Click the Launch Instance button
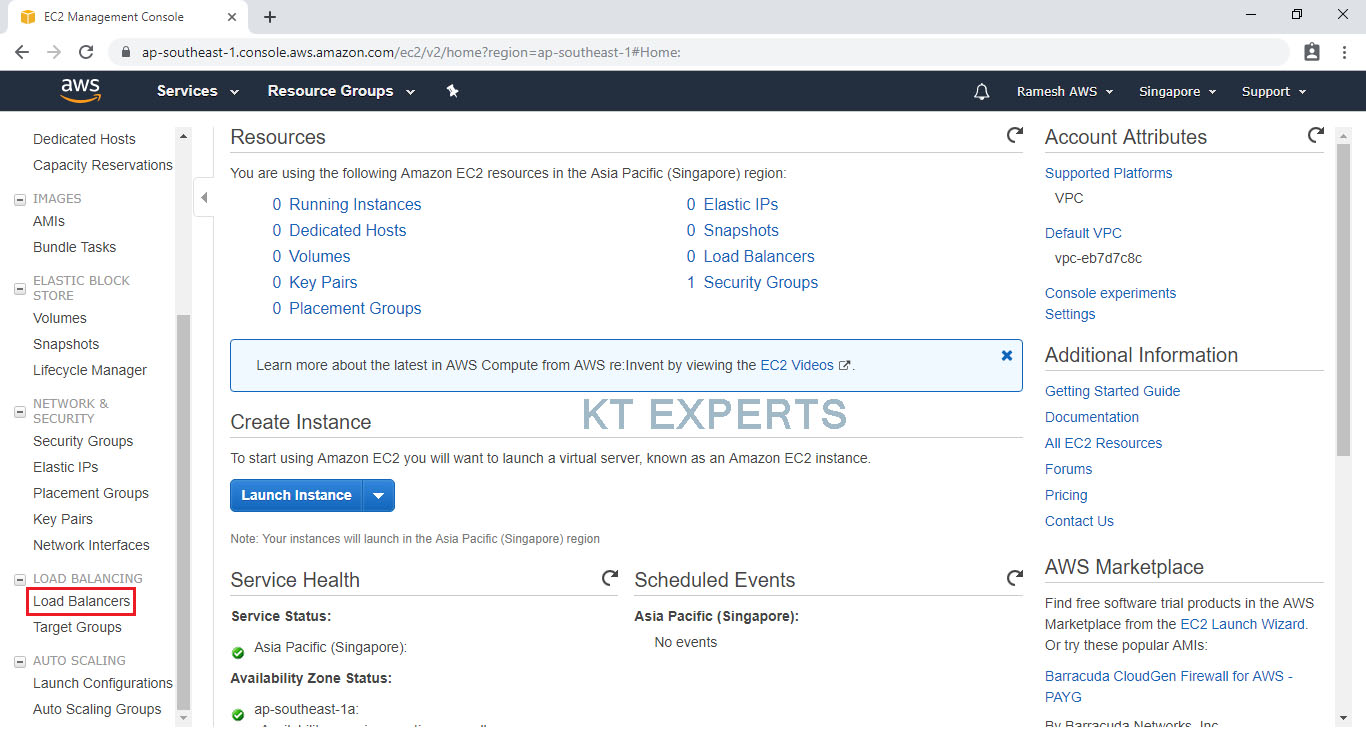 tap(296, 495)
